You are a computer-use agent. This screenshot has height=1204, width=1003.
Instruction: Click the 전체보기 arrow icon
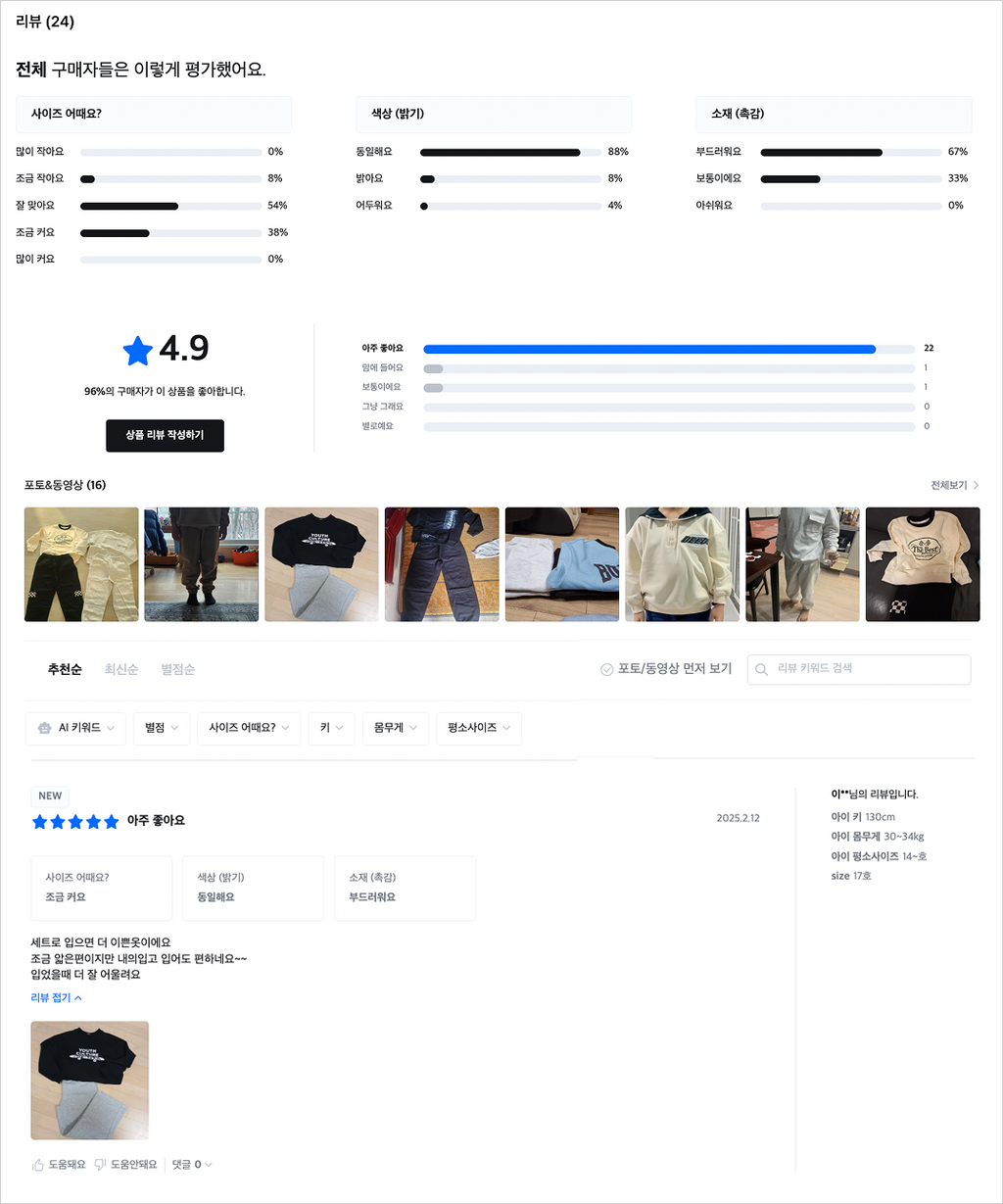[x=976, y=485]
